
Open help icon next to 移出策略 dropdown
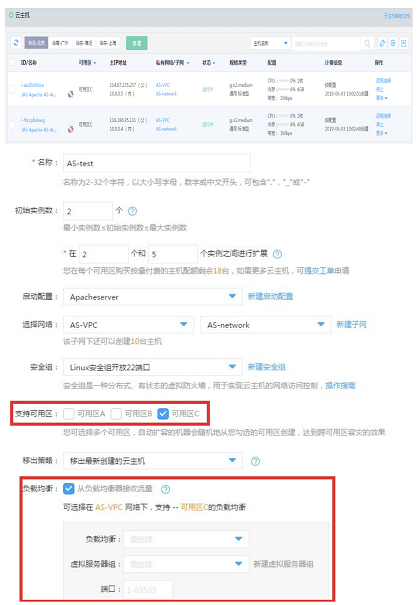point(256,461)
